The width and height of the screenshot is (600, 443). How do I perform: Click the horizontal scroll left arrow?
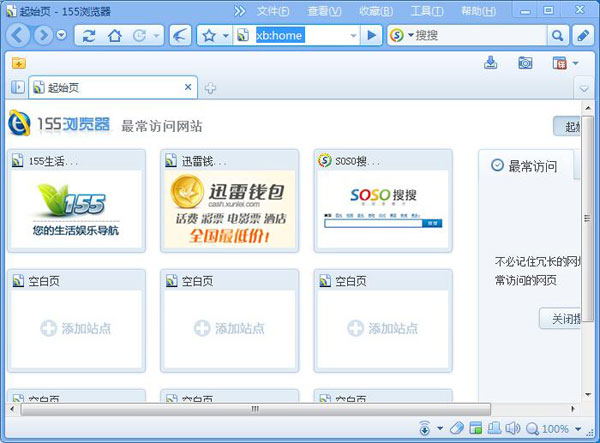point(13,409)
